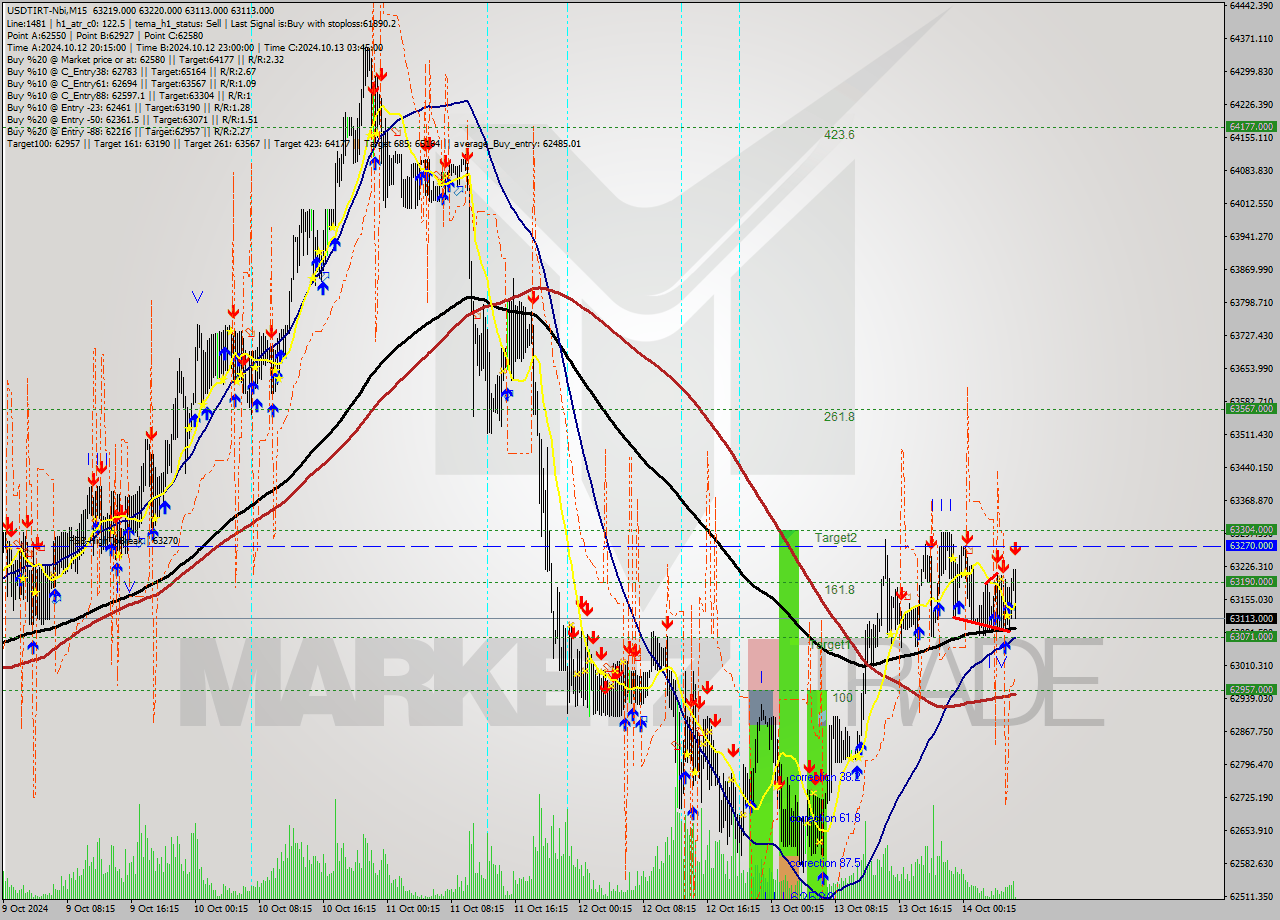Click the '13 Oct 08:15' time label
This screenshot has height=920, width=1280.
click(860, 909)
